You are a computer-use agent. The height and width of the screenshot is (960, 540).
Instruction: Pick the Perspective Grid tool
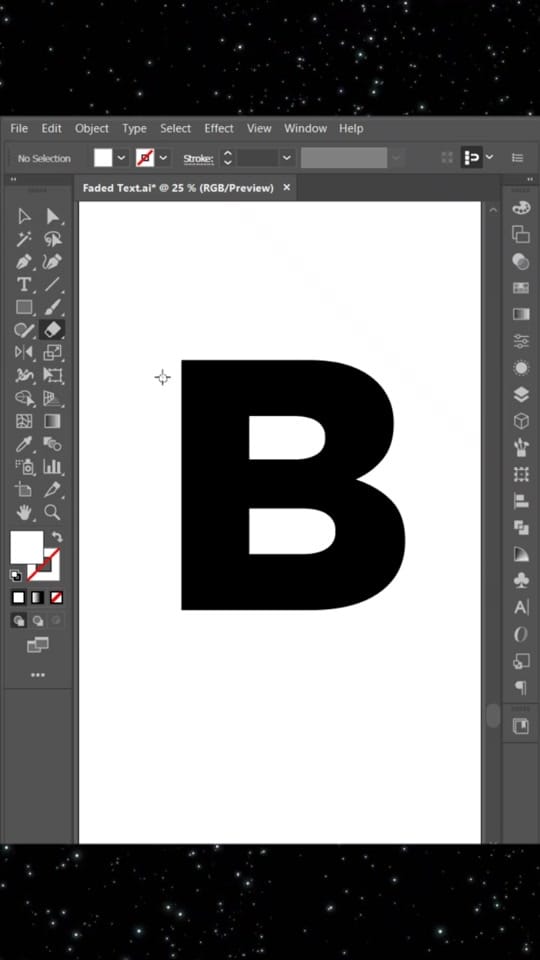click(x=53, y=399)
